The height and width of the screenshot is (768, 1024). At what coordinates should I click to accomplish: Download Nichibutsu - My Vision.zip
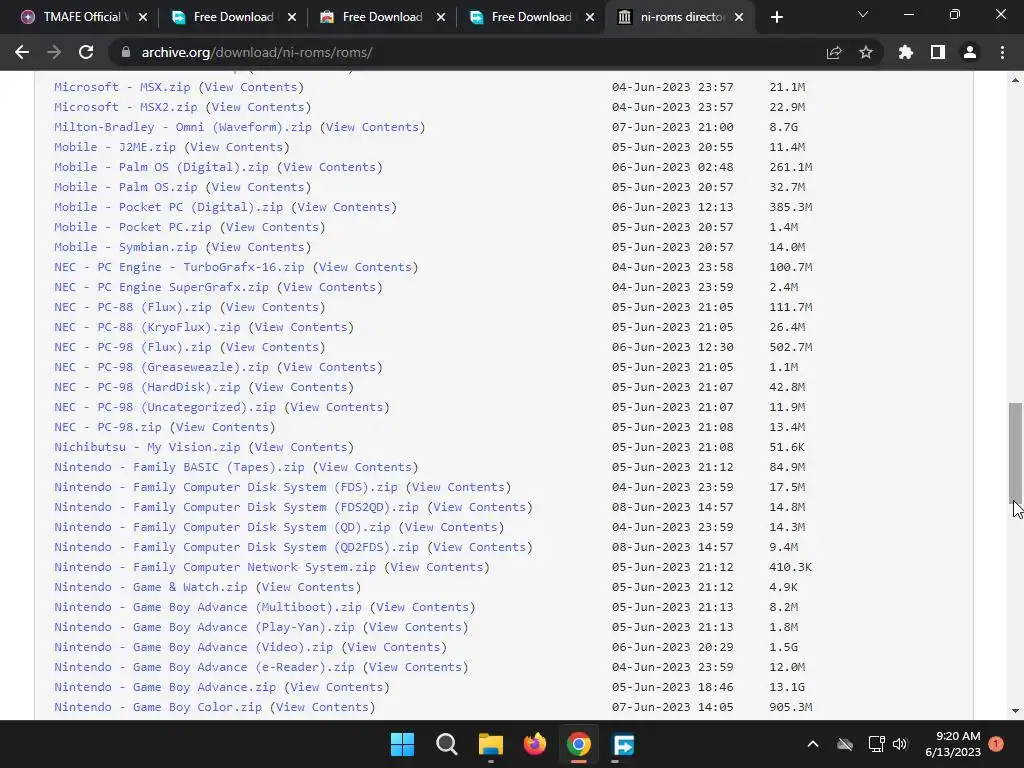[147, 447]
